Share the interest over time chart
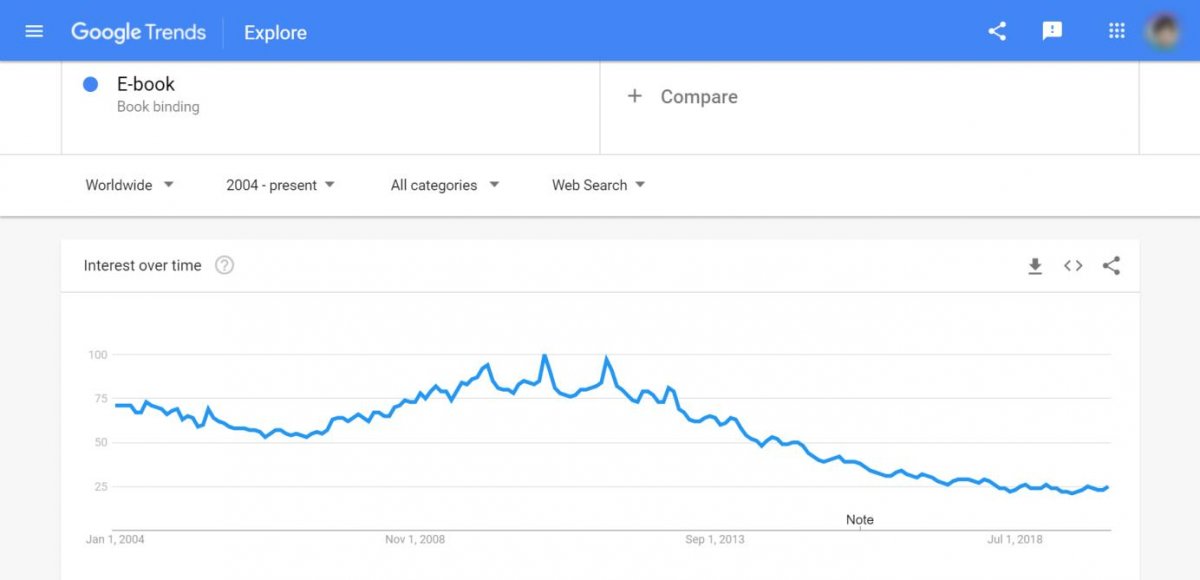1200x580 pixels. coord(1111,266)
